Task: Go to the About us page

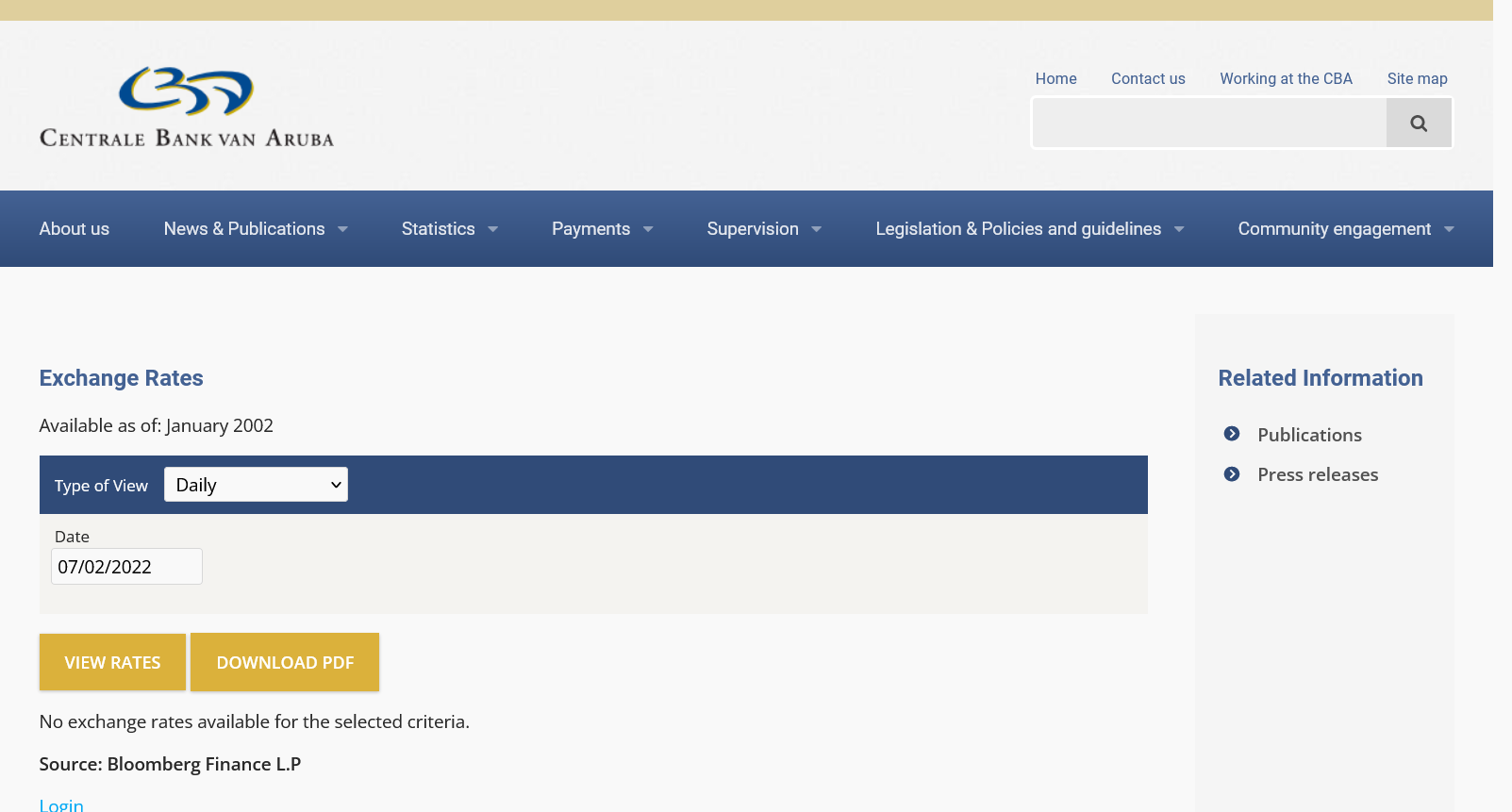Action: coord(75,229)
